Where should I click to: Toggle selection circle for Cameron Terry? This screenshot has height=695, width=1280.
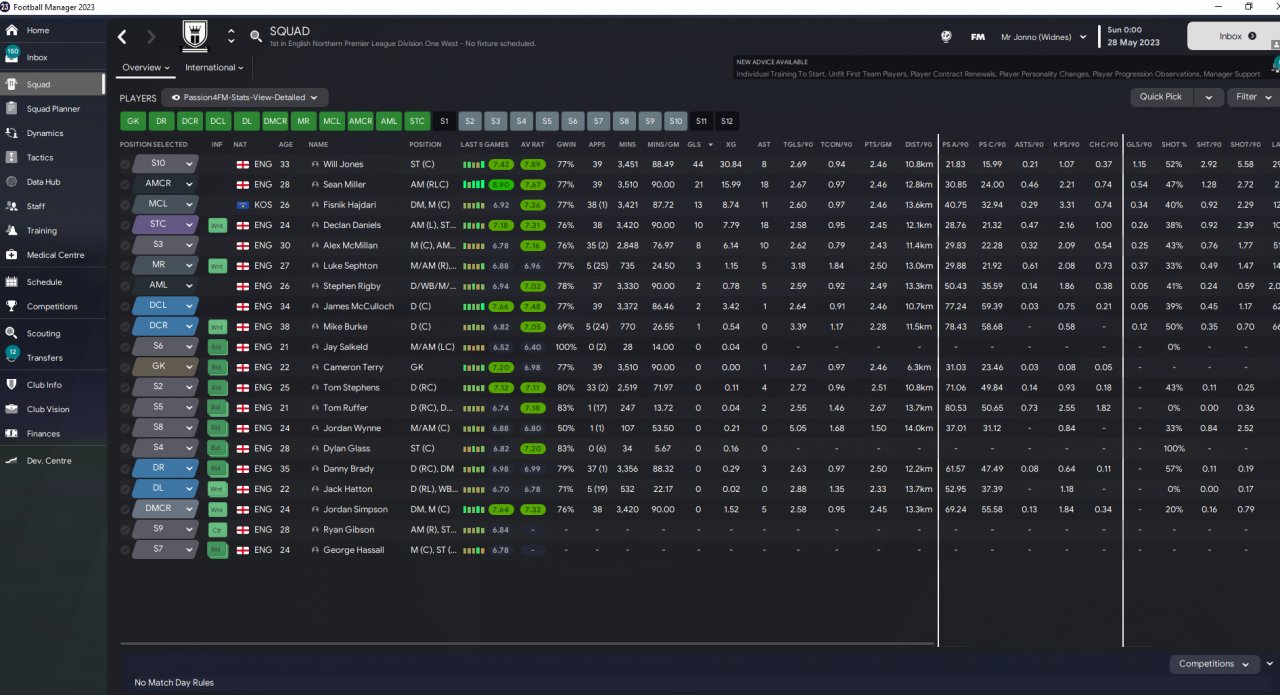click(x=125, y=367)
